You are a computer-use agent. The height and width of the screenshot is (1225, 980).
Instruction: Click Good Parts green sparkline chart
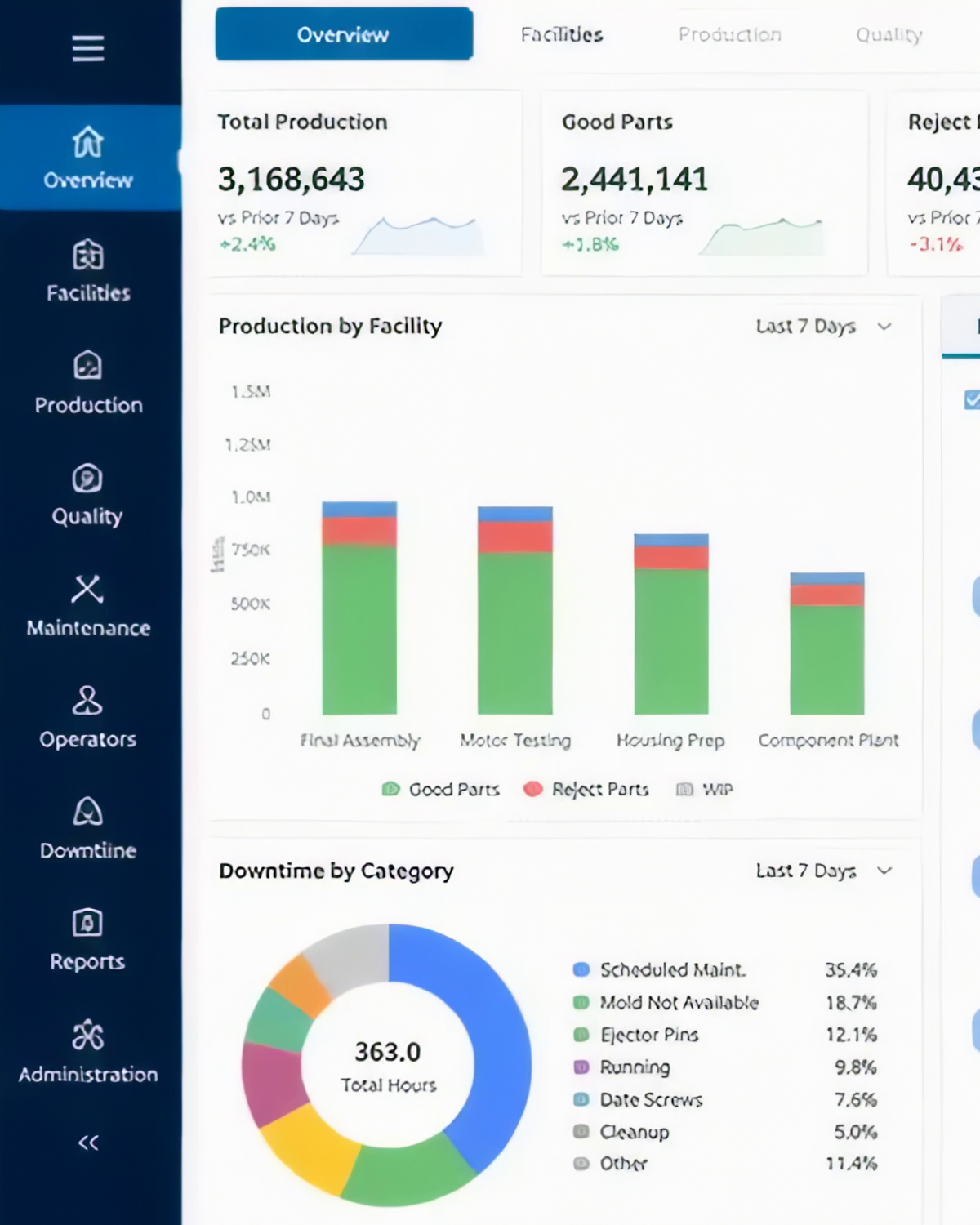761,236
